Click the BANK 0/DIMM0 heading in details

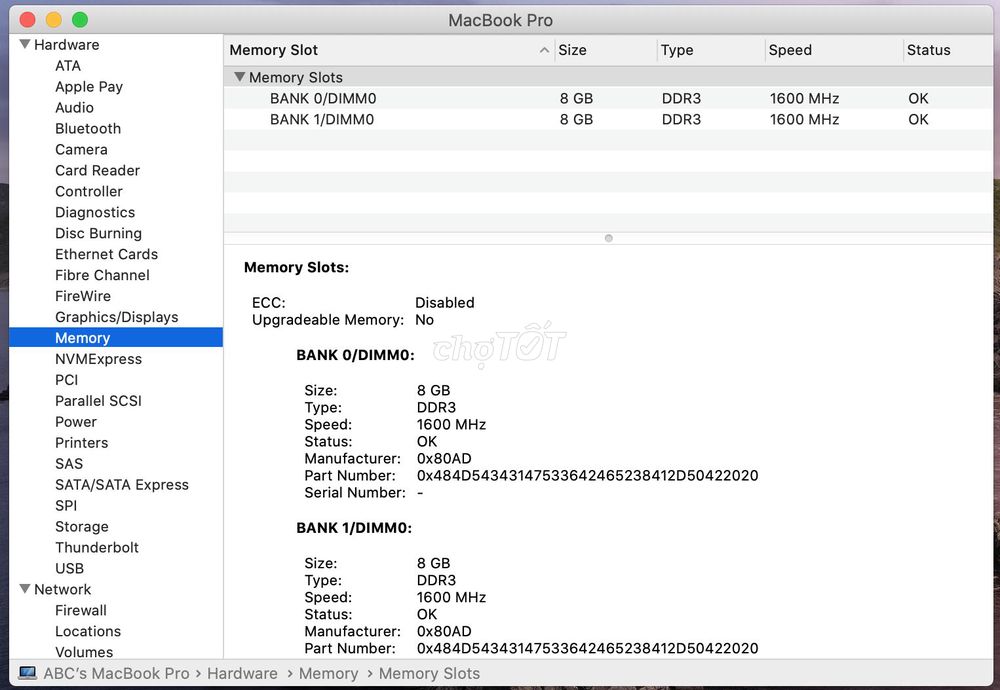[355, 355]
